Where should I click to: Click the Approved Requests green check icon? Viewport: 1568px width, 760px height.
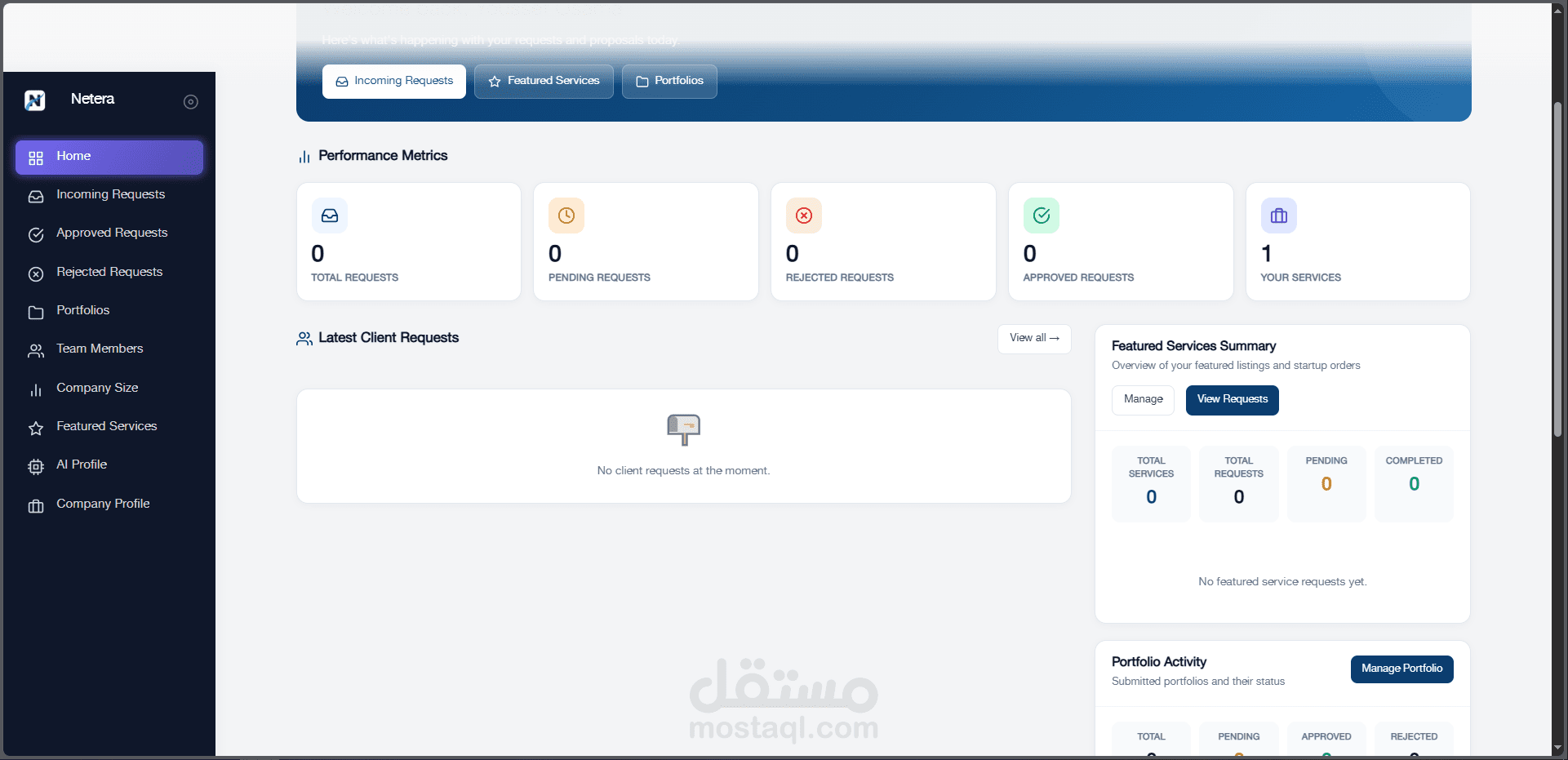coord(1042,216)
